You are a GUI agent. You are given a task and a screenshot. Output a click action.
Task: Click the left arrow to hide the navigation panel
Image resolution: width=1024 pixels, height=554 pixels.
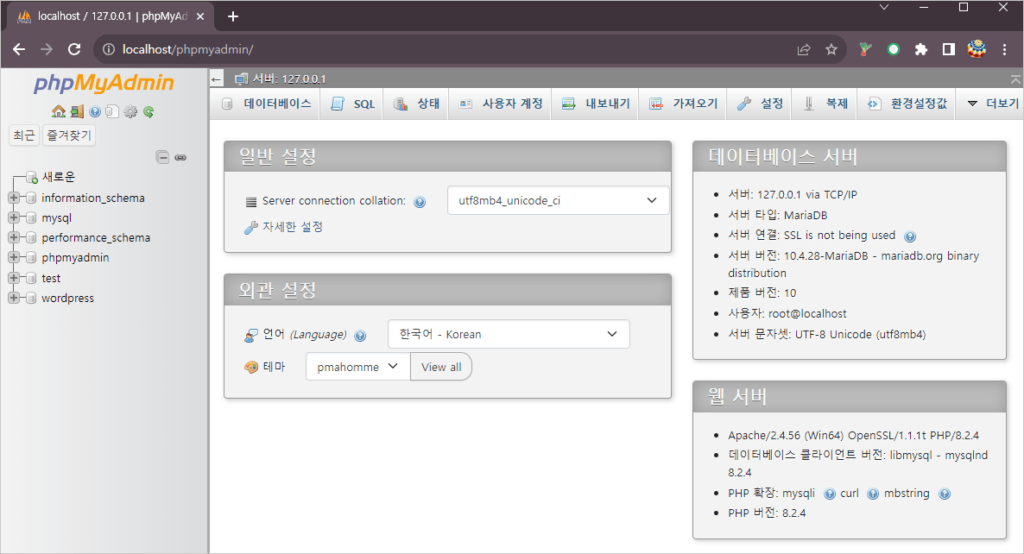(217, 79)
